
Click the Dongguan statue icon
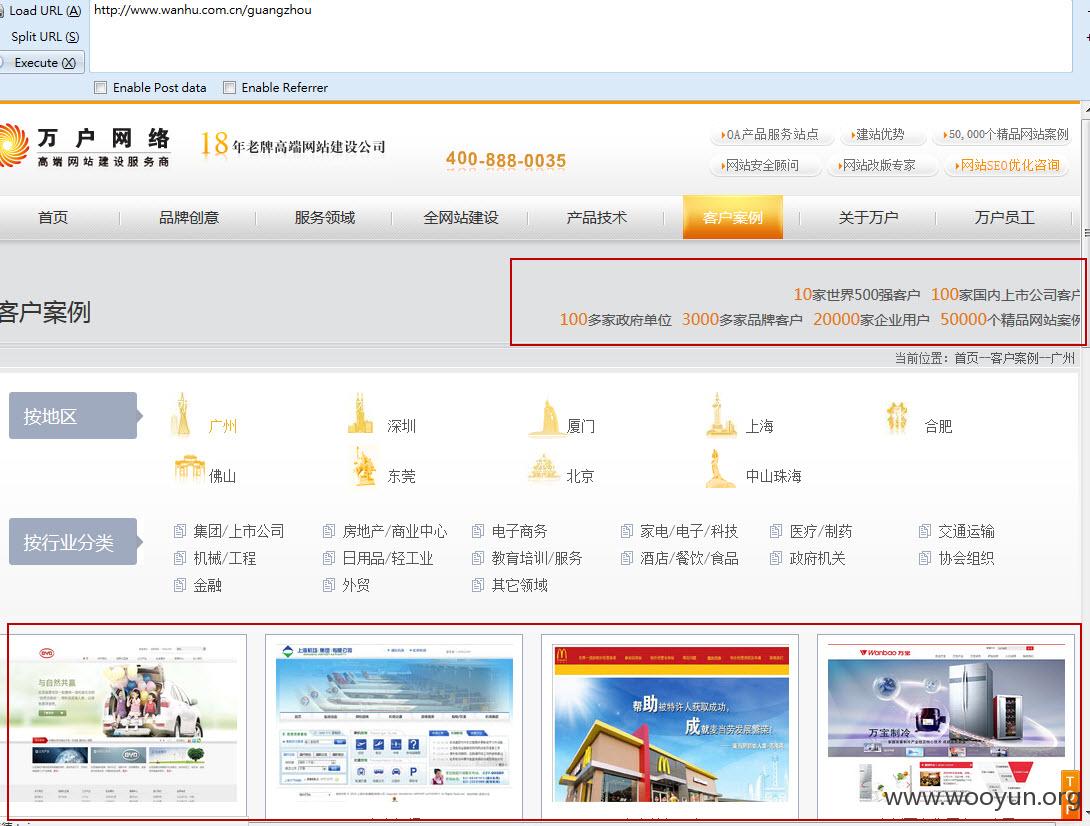coord(364,467)
